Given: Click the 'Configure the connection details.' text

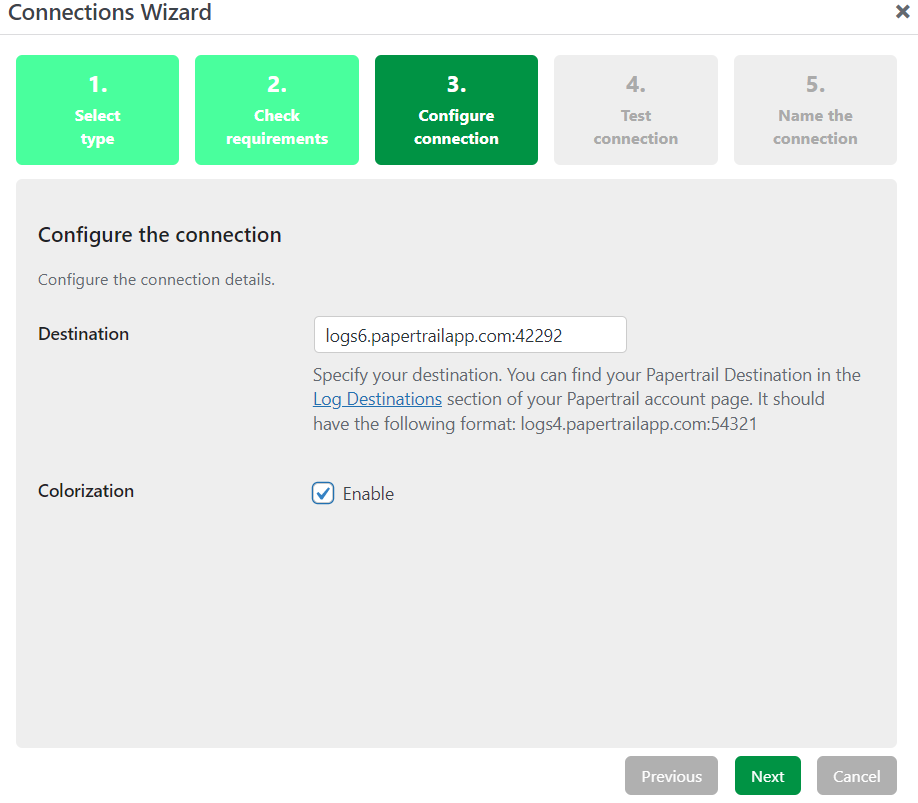Looking at the screenshot, I should pos(156,280).
